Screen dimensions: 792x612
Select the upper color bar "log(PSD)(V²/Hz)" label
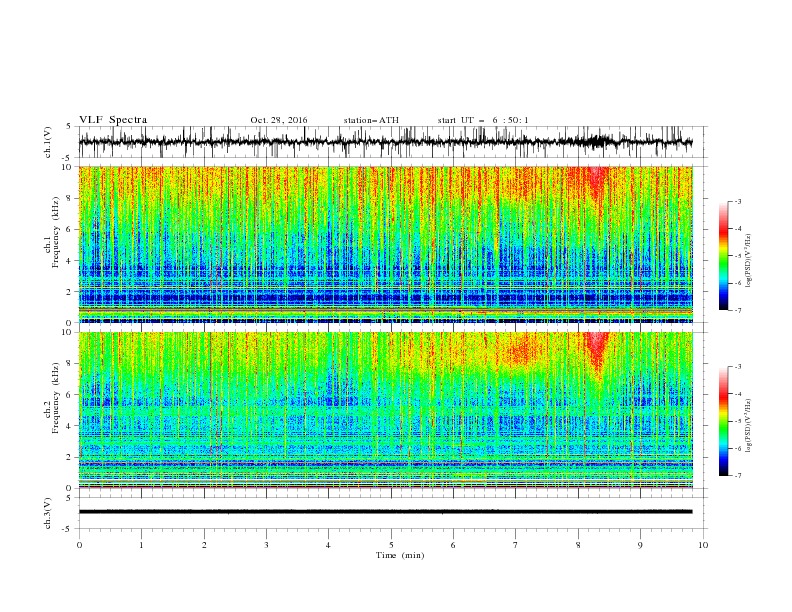pos(748,261)
